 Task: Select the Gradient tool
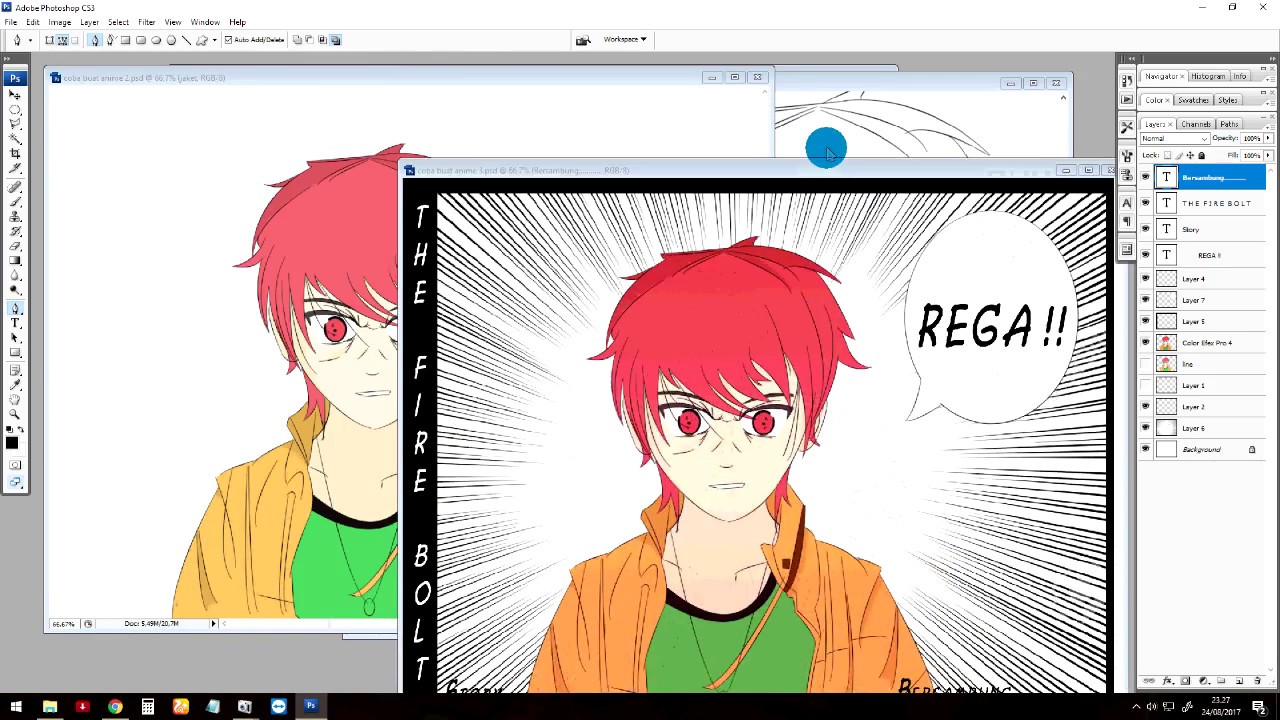14,260
